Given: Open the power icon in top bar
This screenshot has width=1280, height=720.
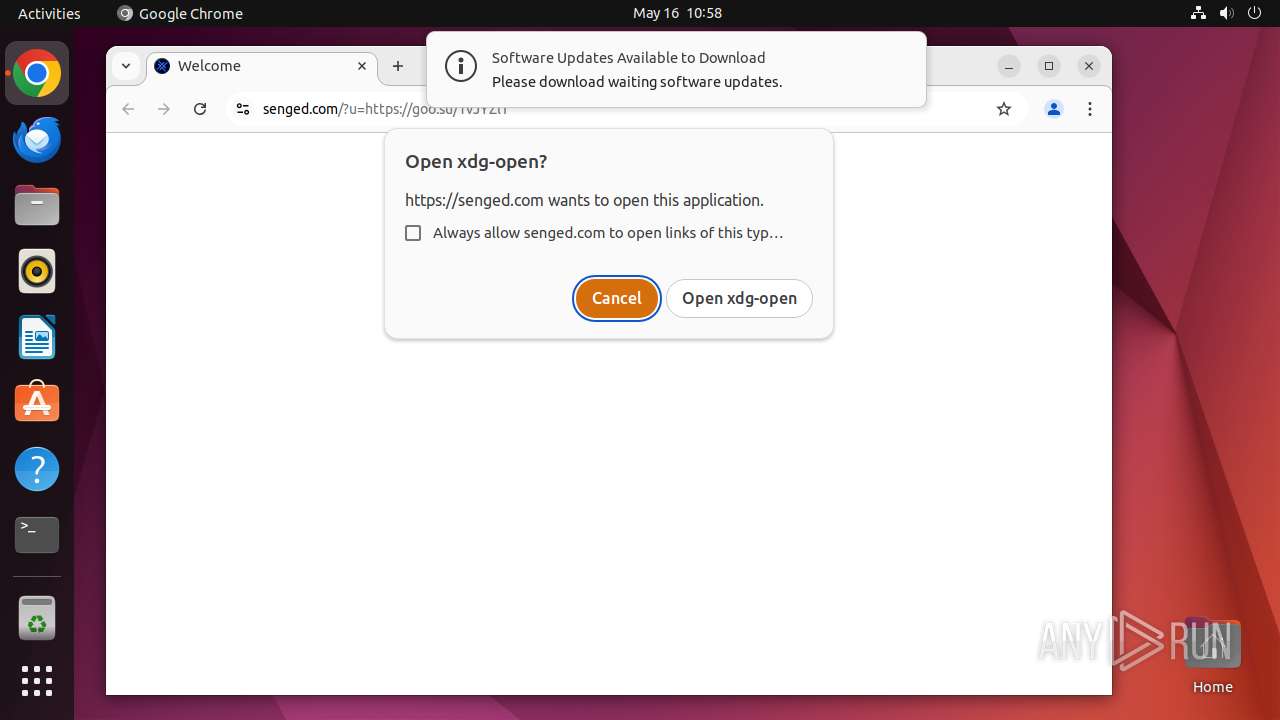Looking at the screenshot, I should click(x=1255, y=13).
